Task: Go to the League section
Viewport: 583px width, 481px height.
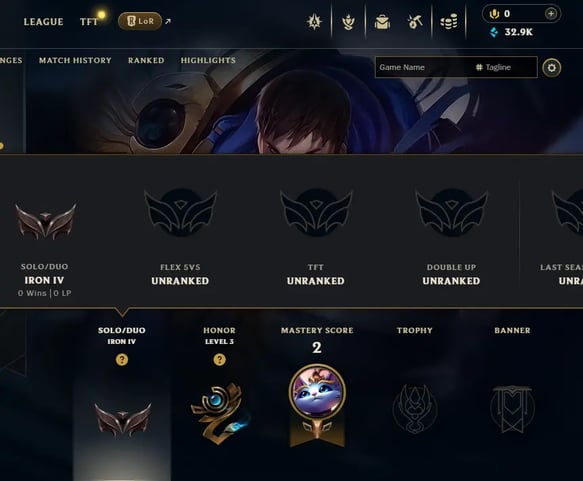Action: (x=44, y=22)
